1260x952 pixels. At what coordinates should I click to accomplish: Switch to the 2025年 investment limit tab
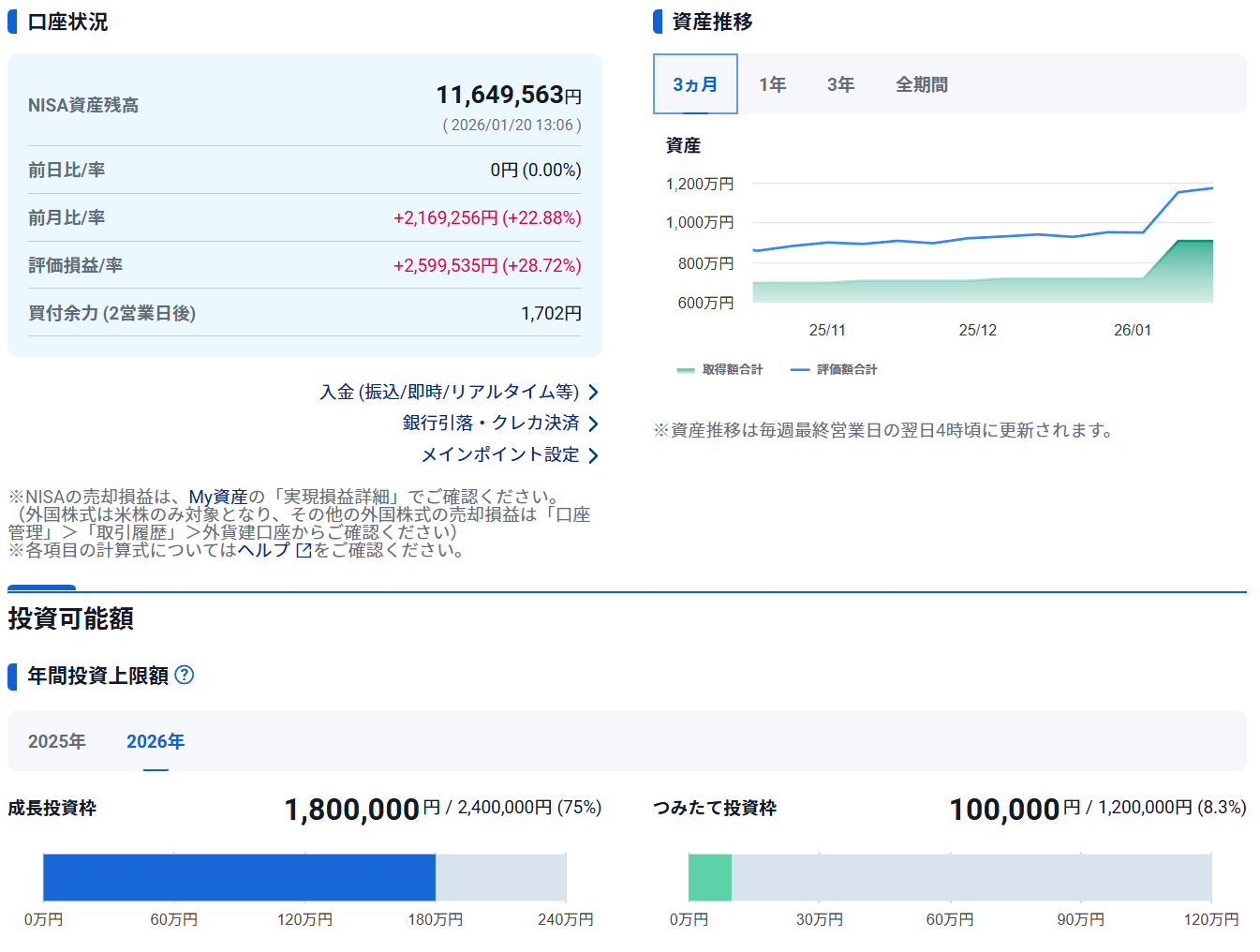tap(57, 741)
